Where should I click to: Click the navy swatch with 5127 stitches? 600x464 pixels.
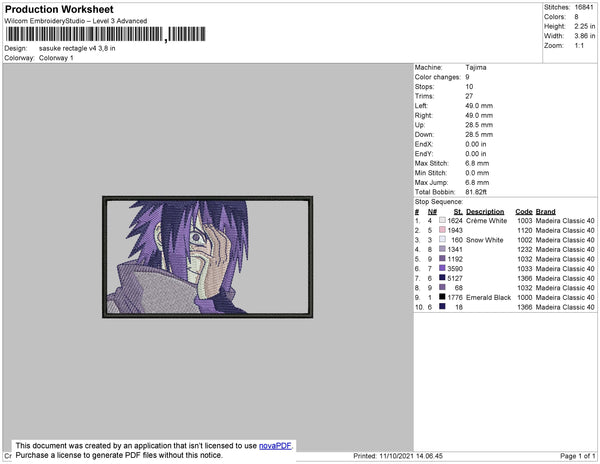tap(442, 278)
